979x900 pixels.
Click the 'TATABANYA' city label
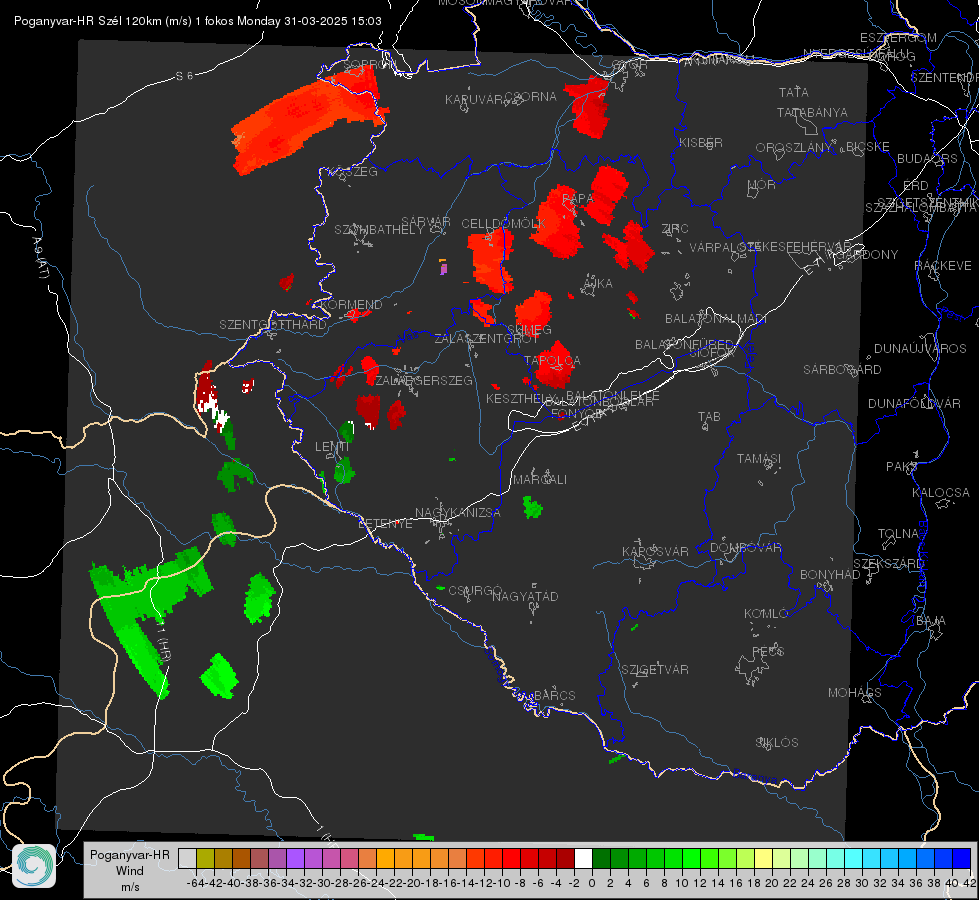coord(812,112)
